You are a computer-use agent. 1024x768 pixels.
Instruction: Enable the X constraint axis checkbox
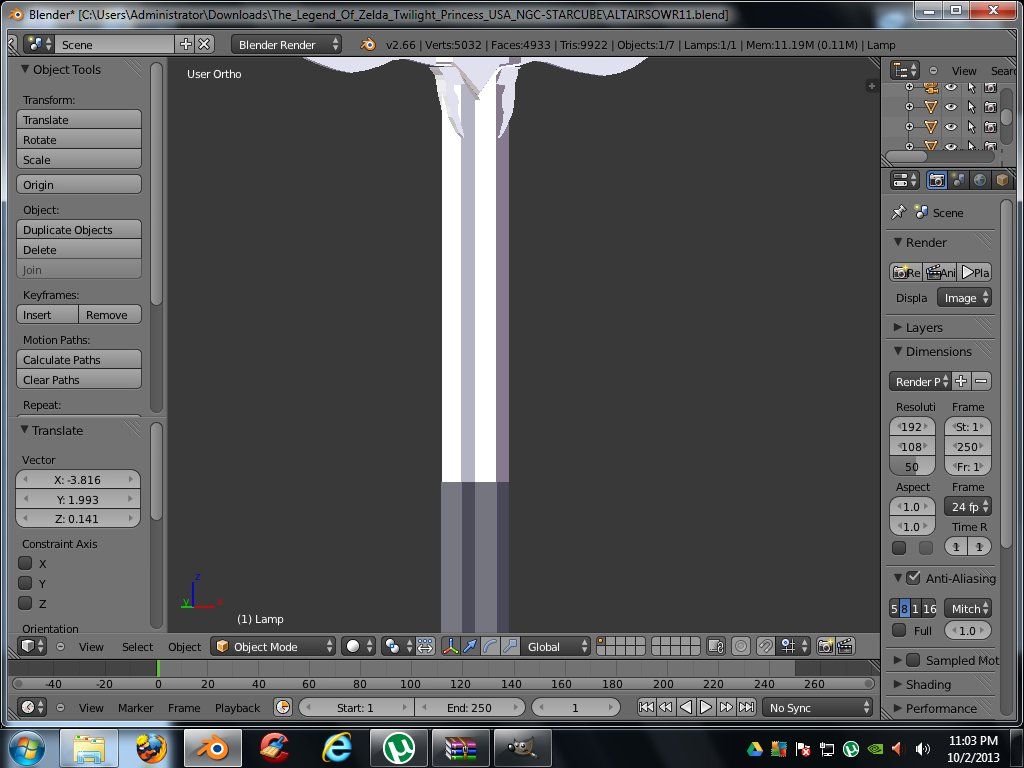pyautogui.click(x=26, y=563)
